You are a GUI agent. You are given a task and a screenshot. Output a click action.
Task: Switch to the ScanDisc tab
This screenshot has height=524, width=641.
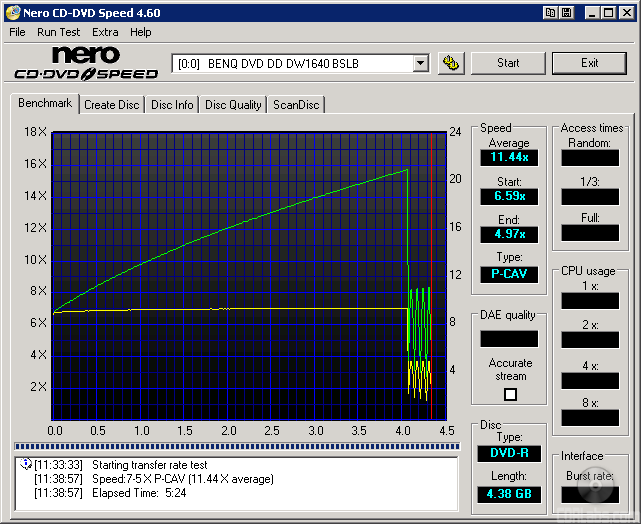pyautogui.click(x=296, y=105)
